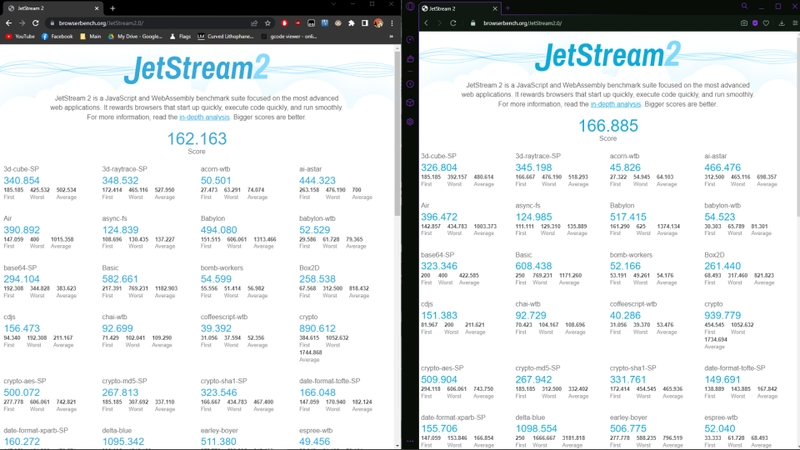Click the forward arrow in Chrome
The width and height of the screenshot is (800, 450).
[x=22, y=23]
